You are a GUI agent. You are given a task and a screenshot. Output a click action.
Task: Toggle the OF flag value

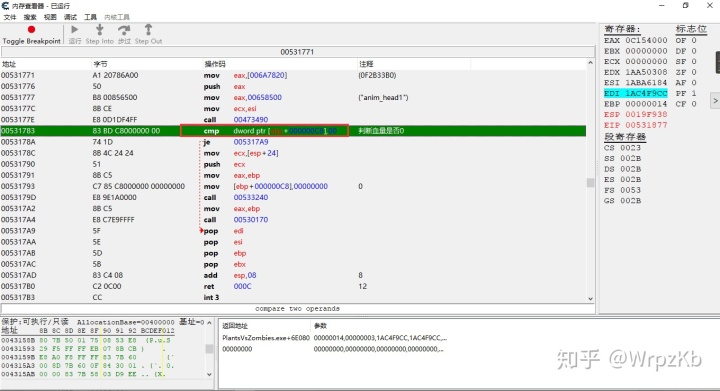686,40
